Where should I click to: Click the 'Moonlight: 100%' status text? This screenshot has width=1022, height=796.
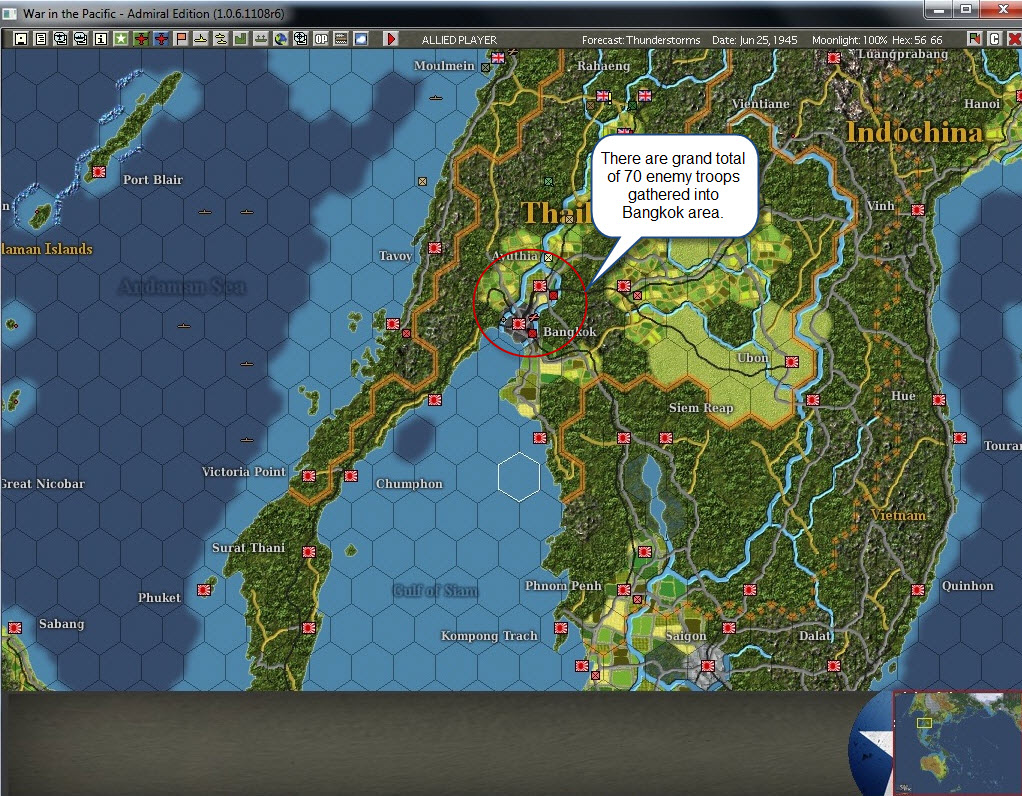(850, 40)
